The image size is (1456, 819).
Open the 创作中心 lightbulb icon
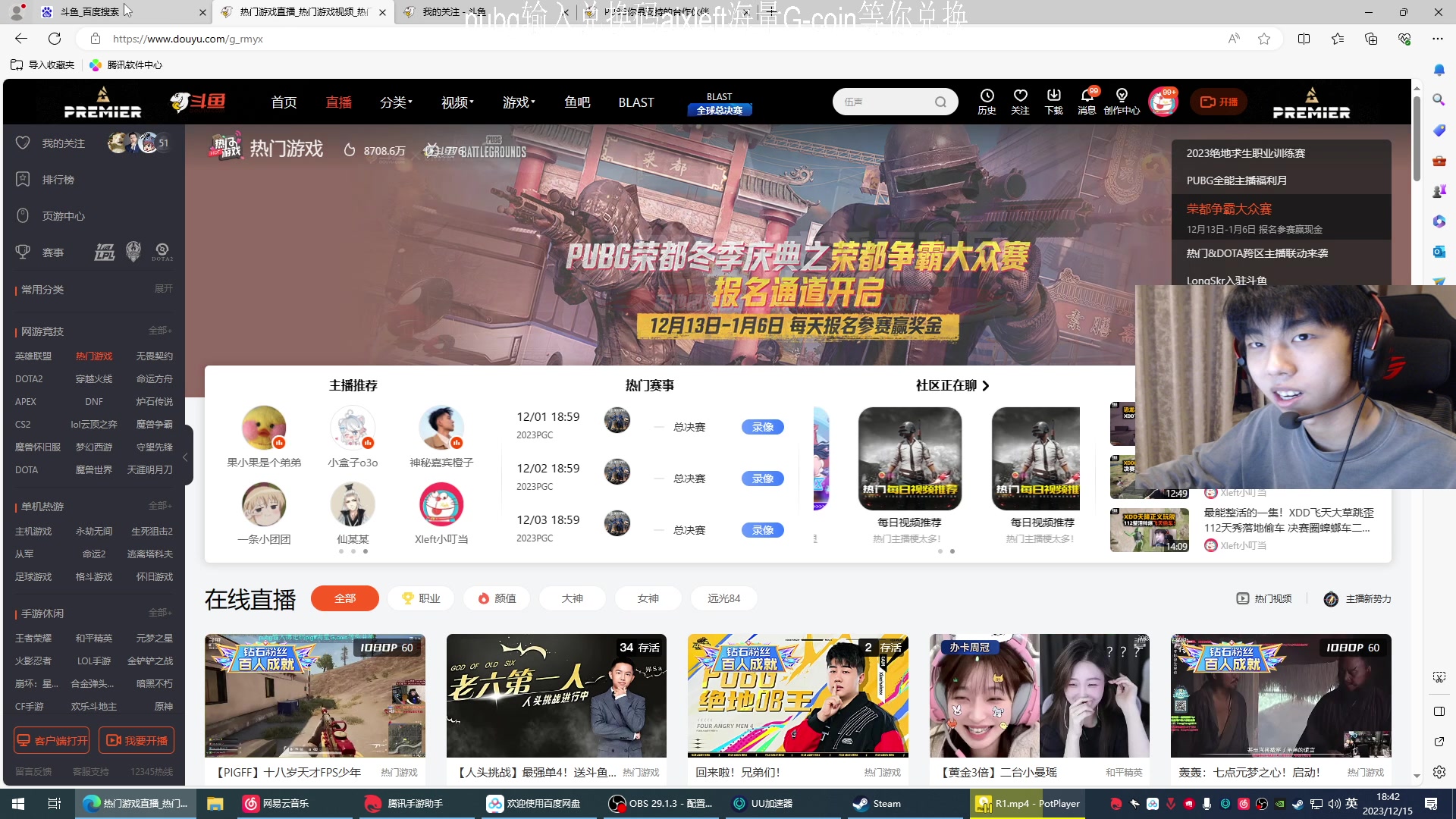click(1122, 101)
